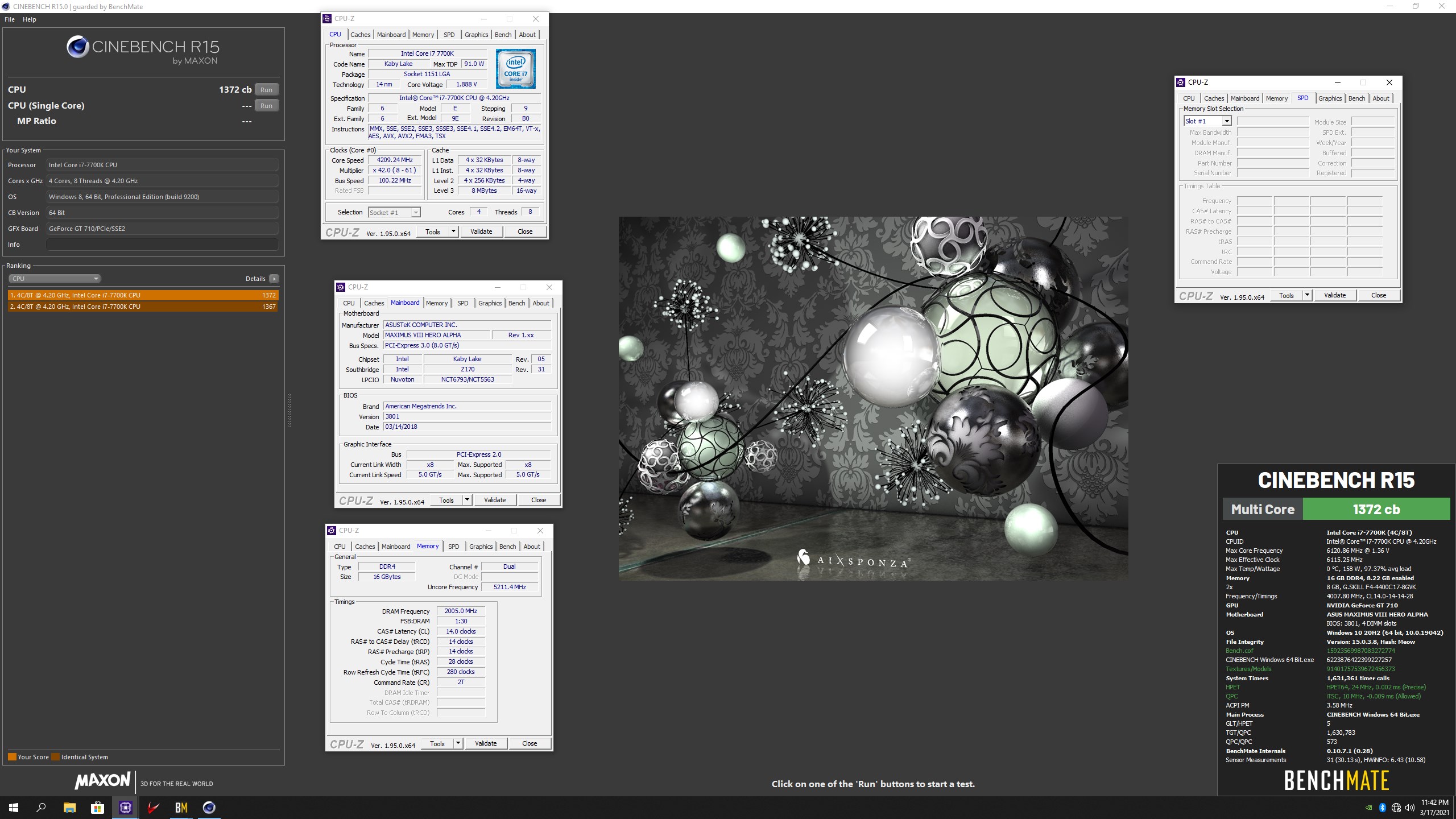
Task: Run the CPU multi-core benchmark
Action: (266, 90)
